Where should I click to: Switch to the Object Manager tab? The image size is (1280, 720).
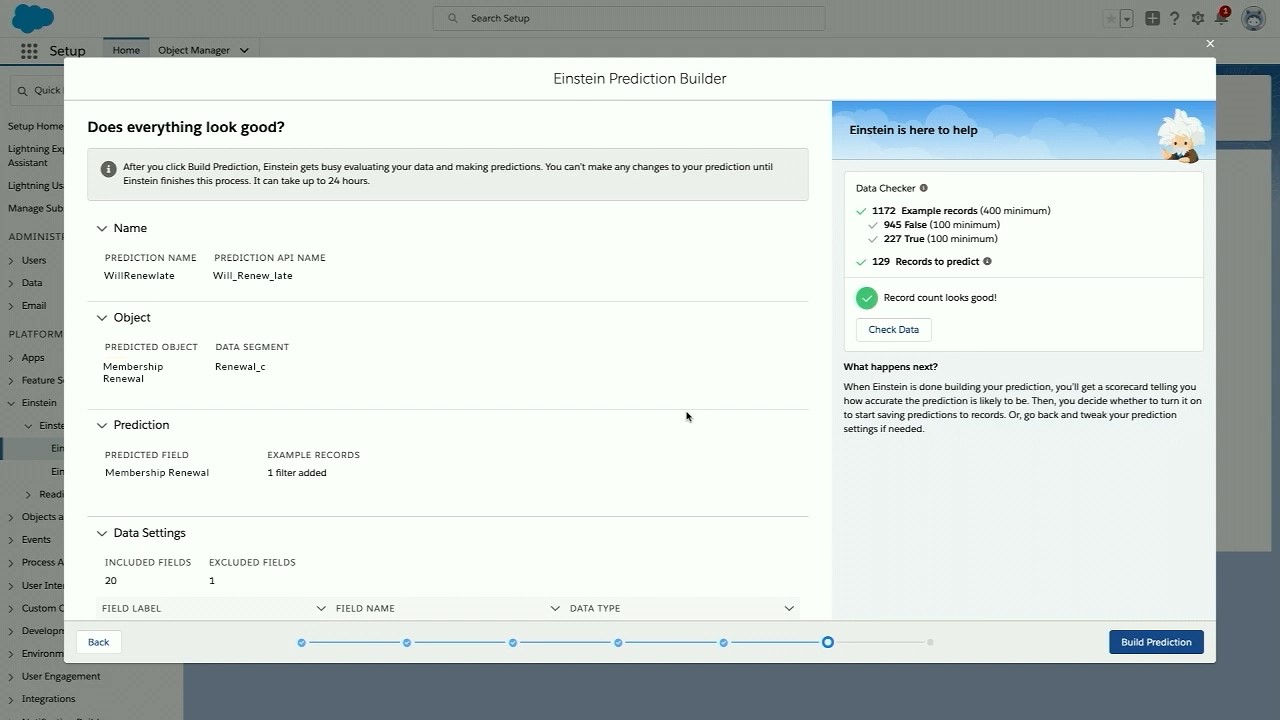pos(194,50)
